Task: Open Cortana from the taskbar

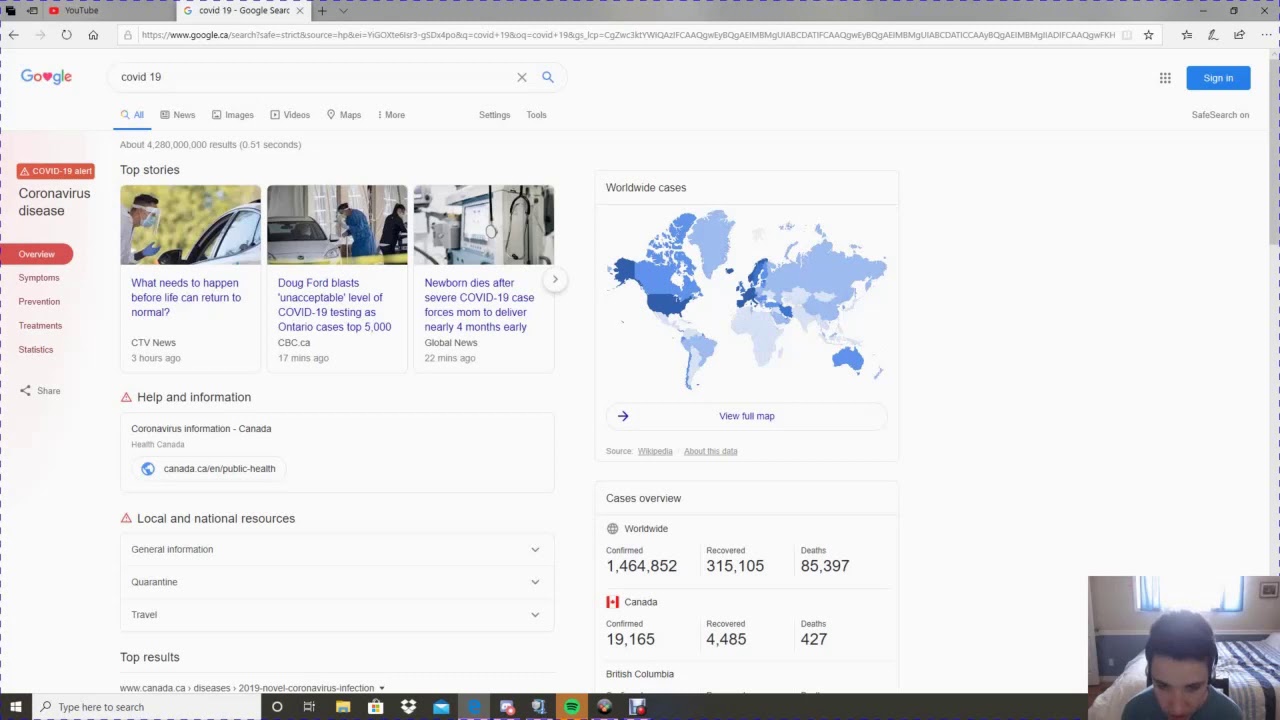Action: [277, 707]
